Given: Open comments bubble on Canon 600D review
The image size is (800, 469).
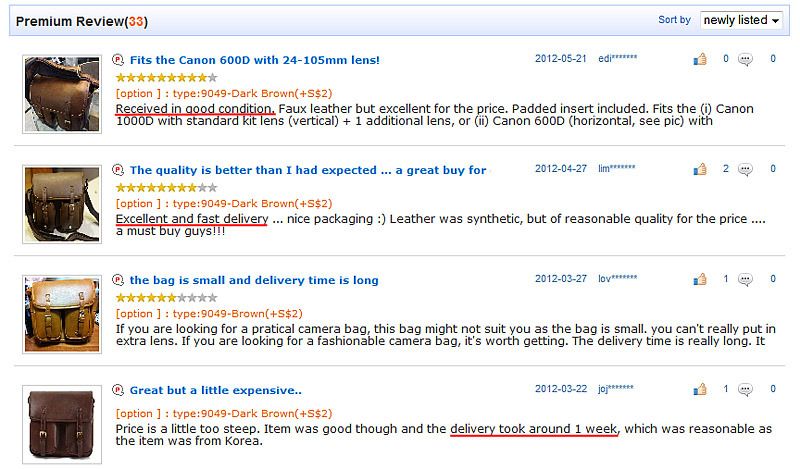Looking at the screenshot, I should click(x=745, y=59).
